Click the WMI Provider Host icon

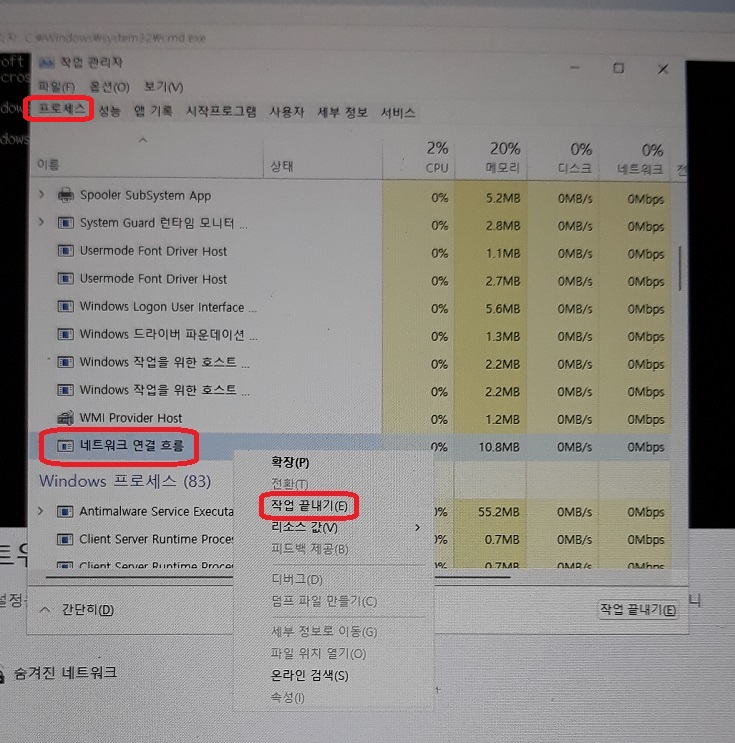point(65,417)
